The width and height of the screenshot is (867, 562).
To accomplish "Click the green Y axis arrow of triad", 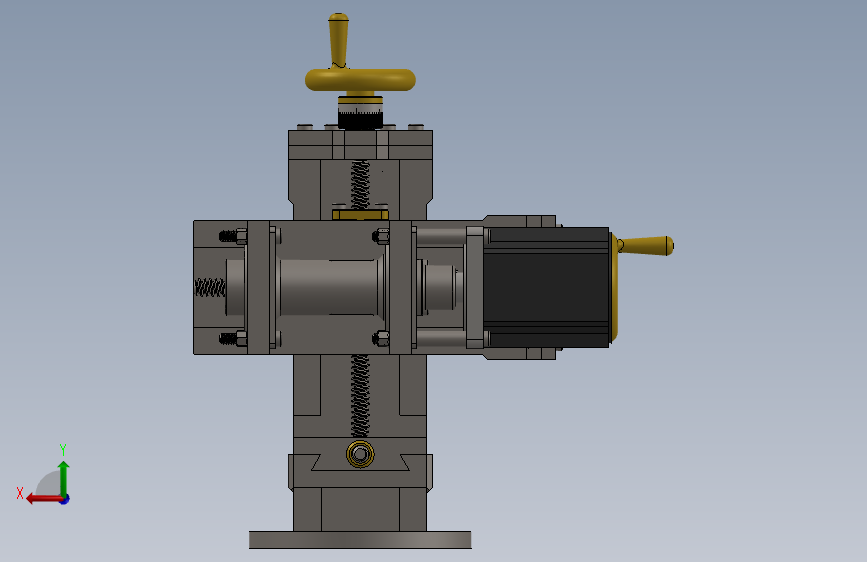I will click(64, 478).
